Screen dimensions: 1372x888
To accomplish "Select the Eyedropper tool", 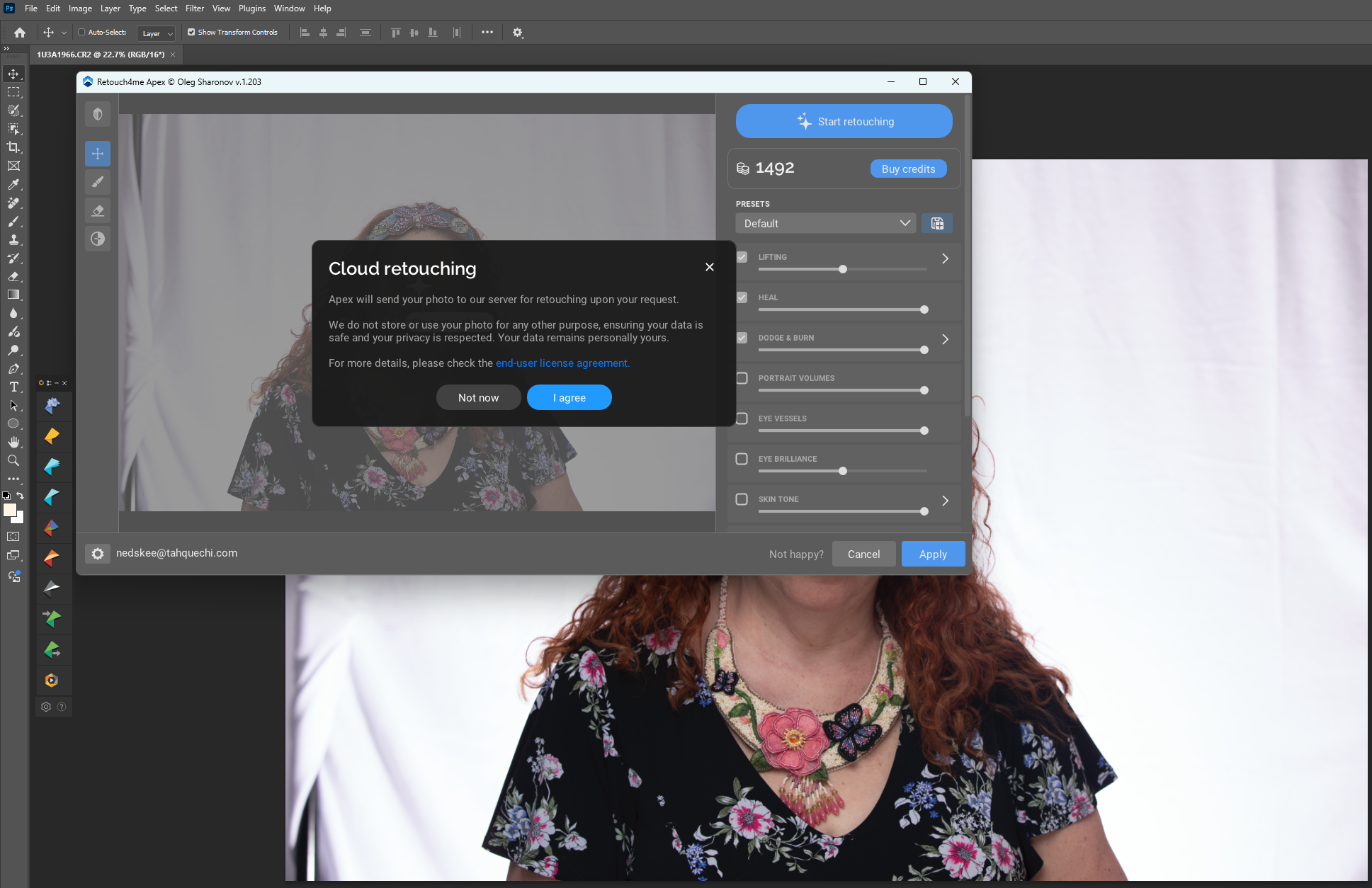I will tap(13, 184).
